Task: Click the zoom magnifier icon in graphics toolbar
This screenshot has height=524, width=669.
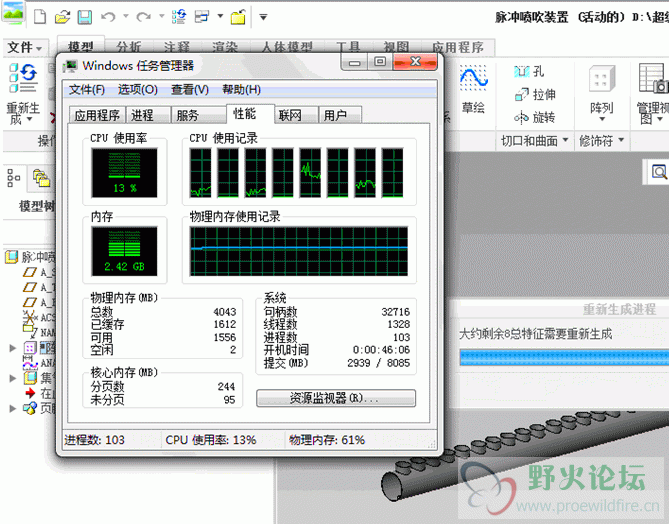Action: (659, 172)
